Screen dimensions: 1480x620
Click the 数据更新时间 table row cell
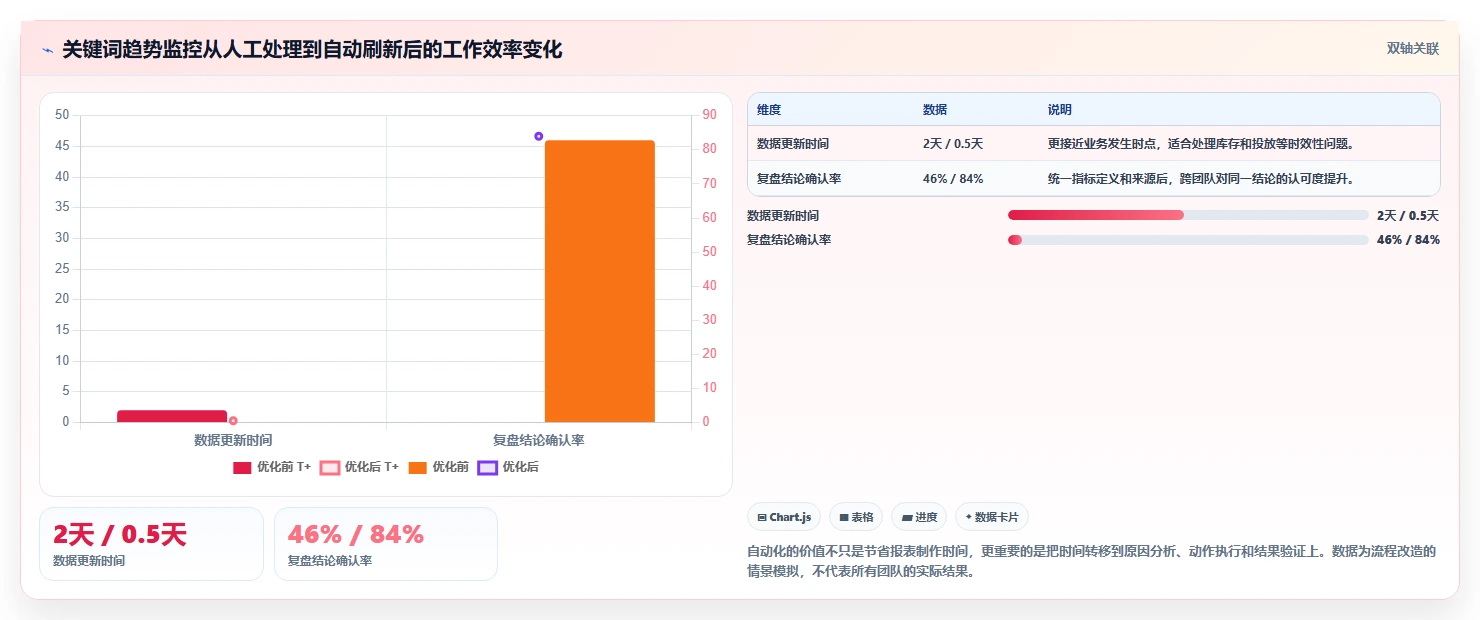point(793,143)
